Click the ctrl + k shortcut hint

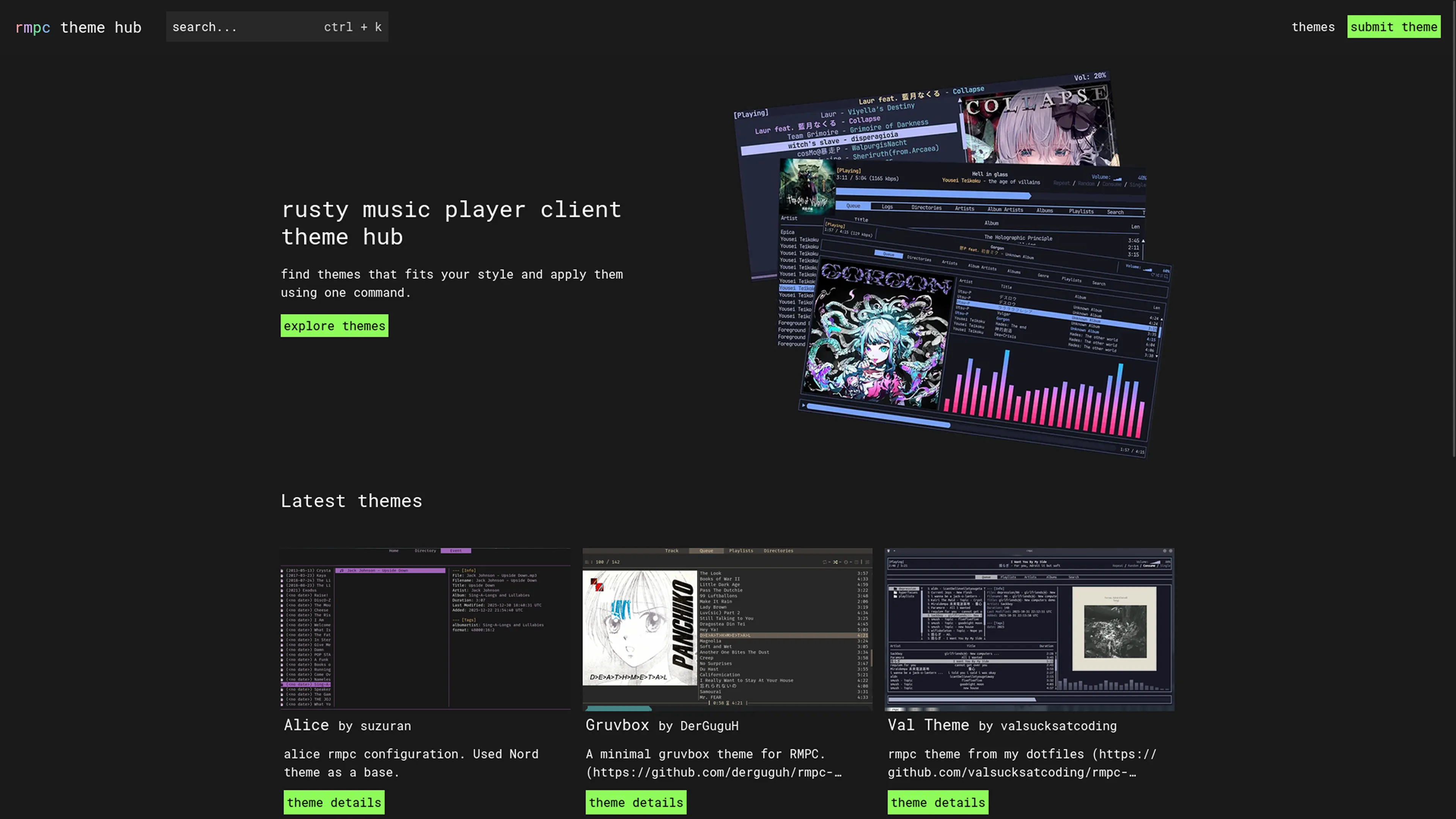click(x=353, y=27)
